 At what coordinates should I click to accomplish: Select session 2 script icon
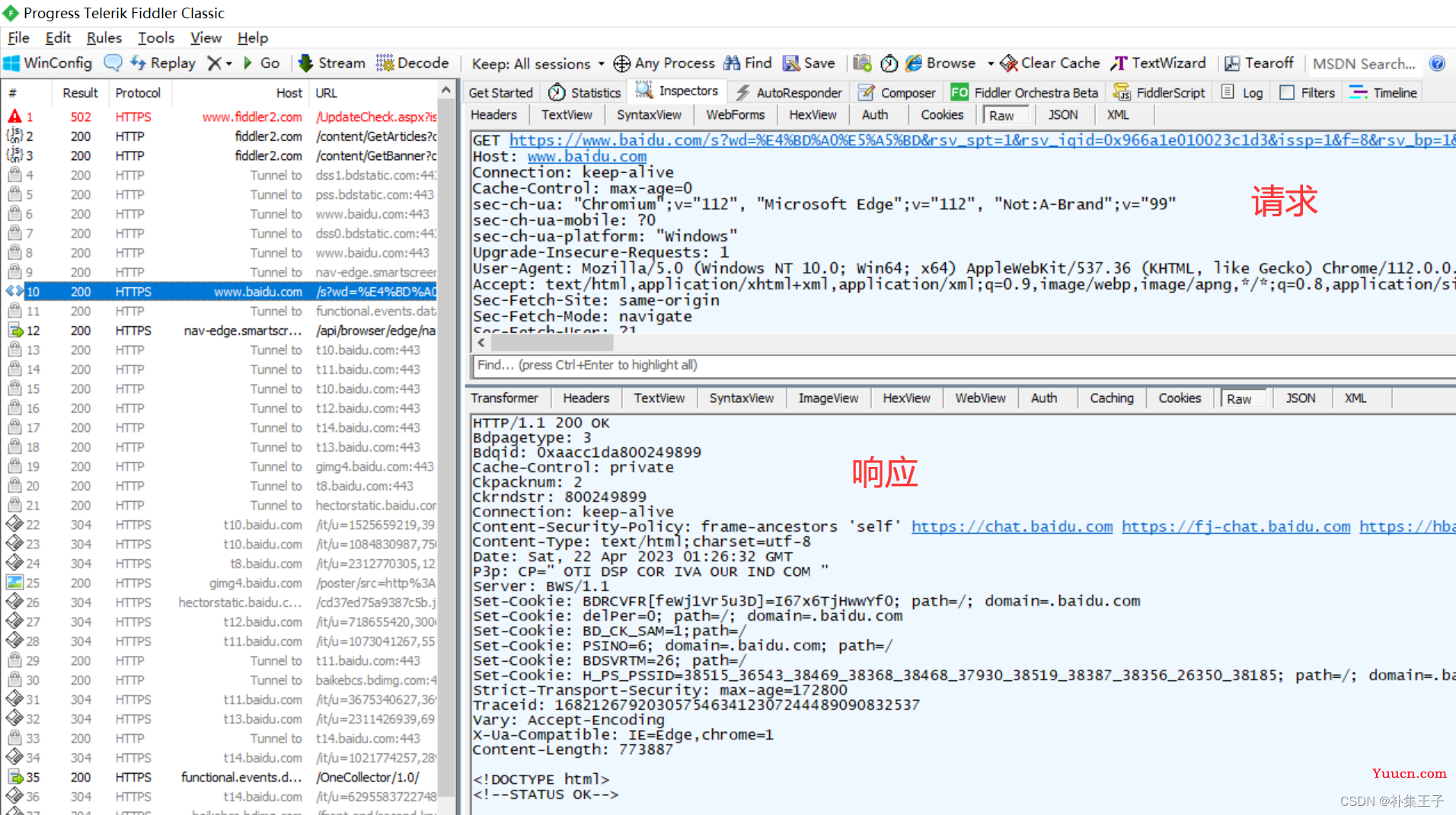coord(14,136)
